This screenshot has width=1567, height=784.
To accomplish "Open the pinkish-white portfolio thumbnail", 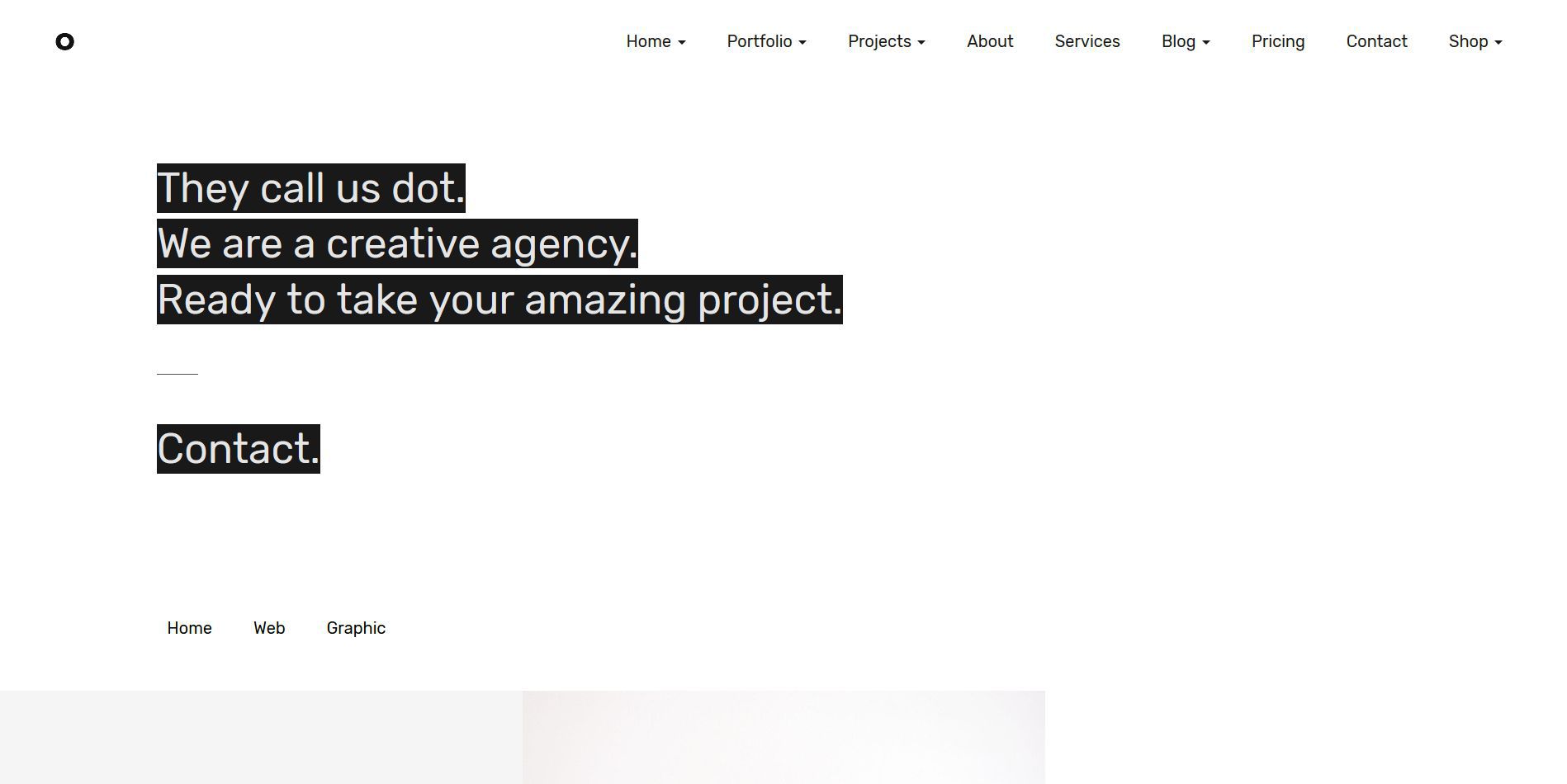I will tap(783, 737).
